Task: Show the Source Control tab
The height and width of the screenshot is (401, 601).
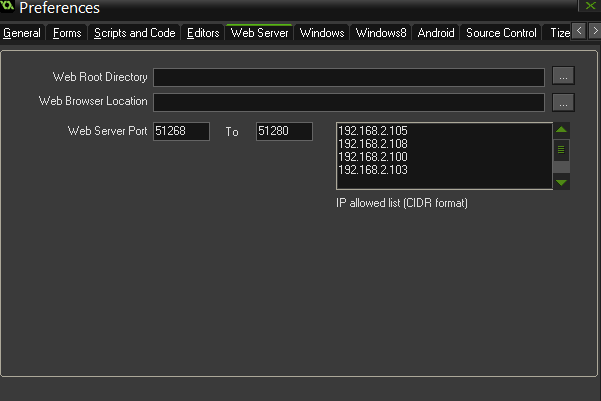Action: 501,33
